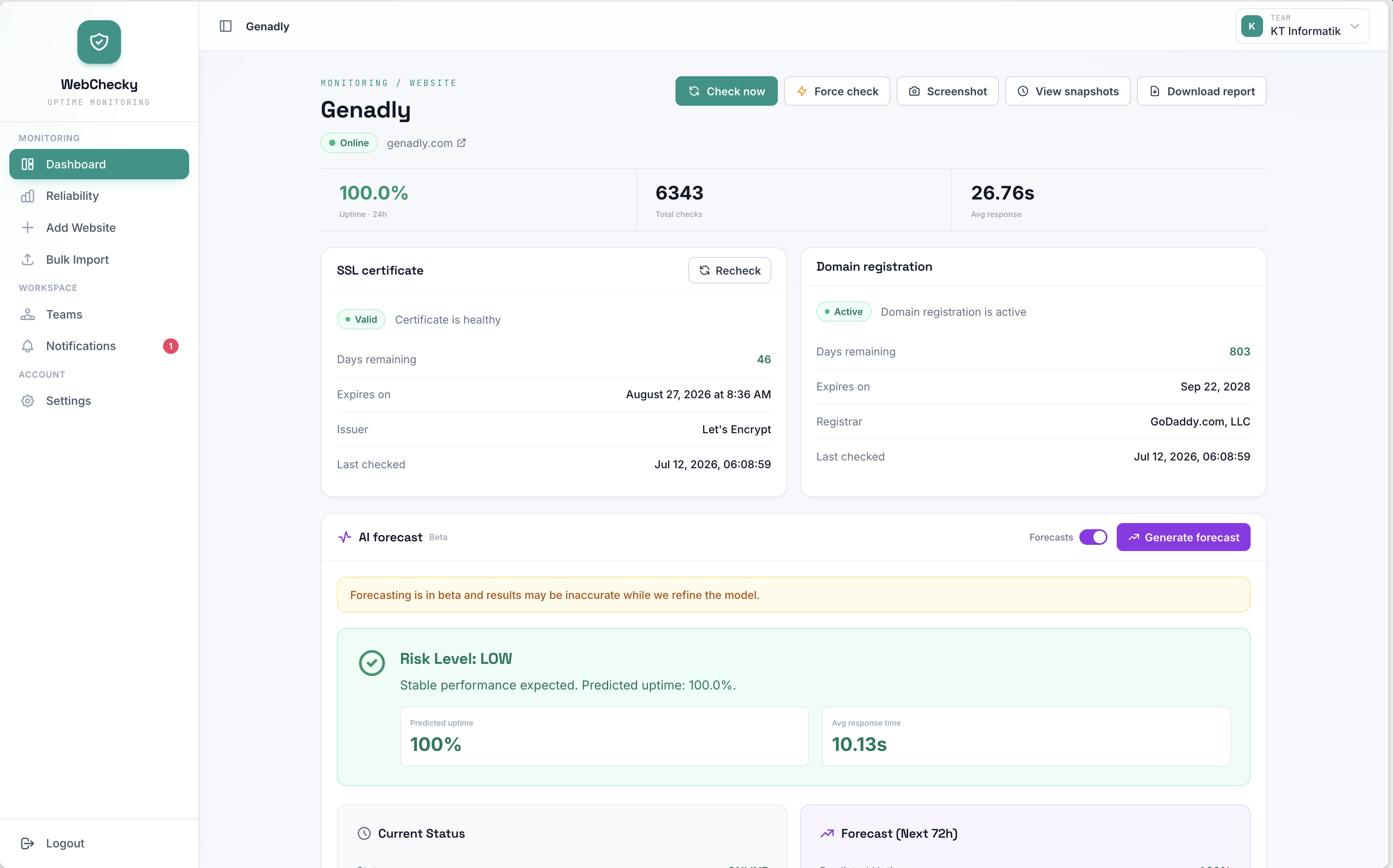1393x868 pixels.
Task: Click the Beta label next to AI forecast
Action: [x=438, y=537]
